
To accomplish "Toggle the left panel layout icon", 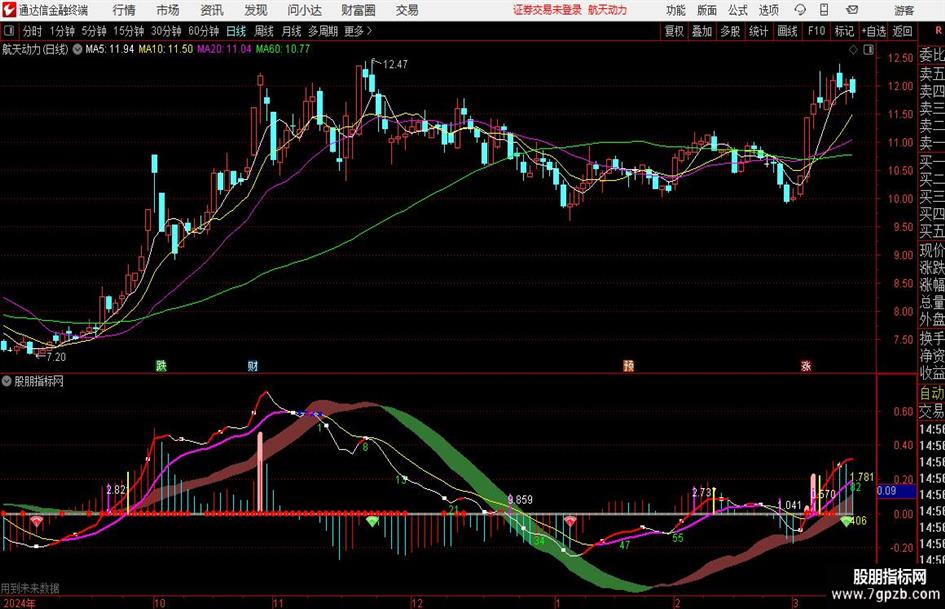I will pyautogui.click(x=8, y=31).
